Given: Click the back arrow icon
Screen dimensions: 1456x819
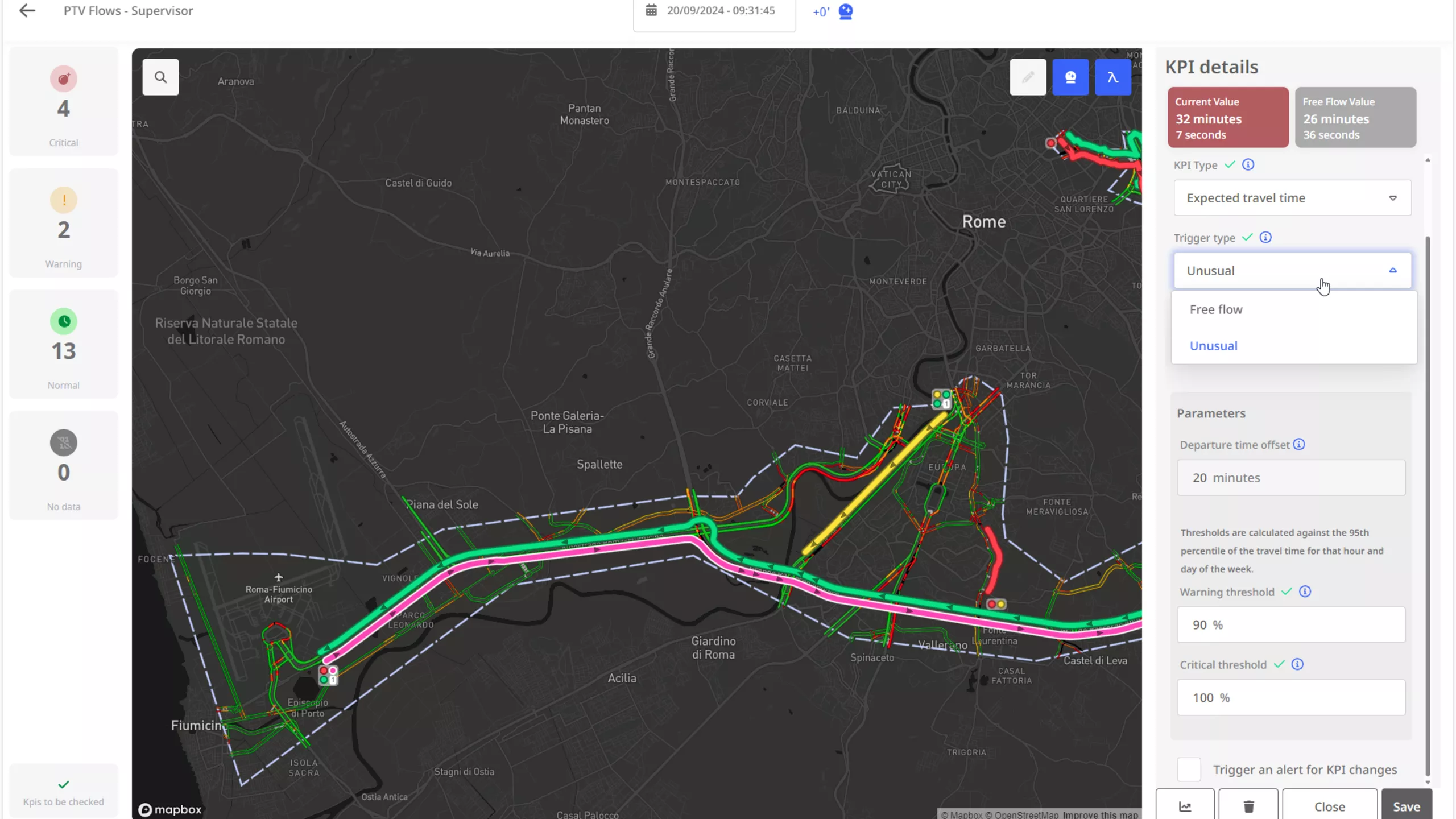Looking at the screenshot, I should click(27, 11).
